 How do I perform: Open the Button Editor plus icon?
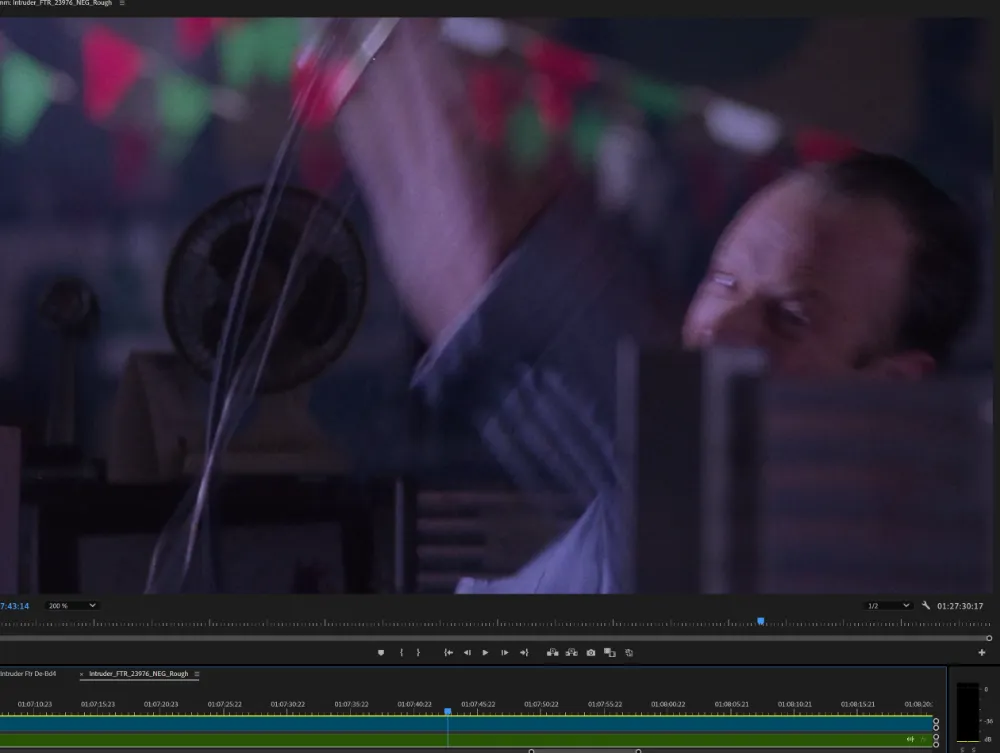pyautogui.click(x=981, y=653)
